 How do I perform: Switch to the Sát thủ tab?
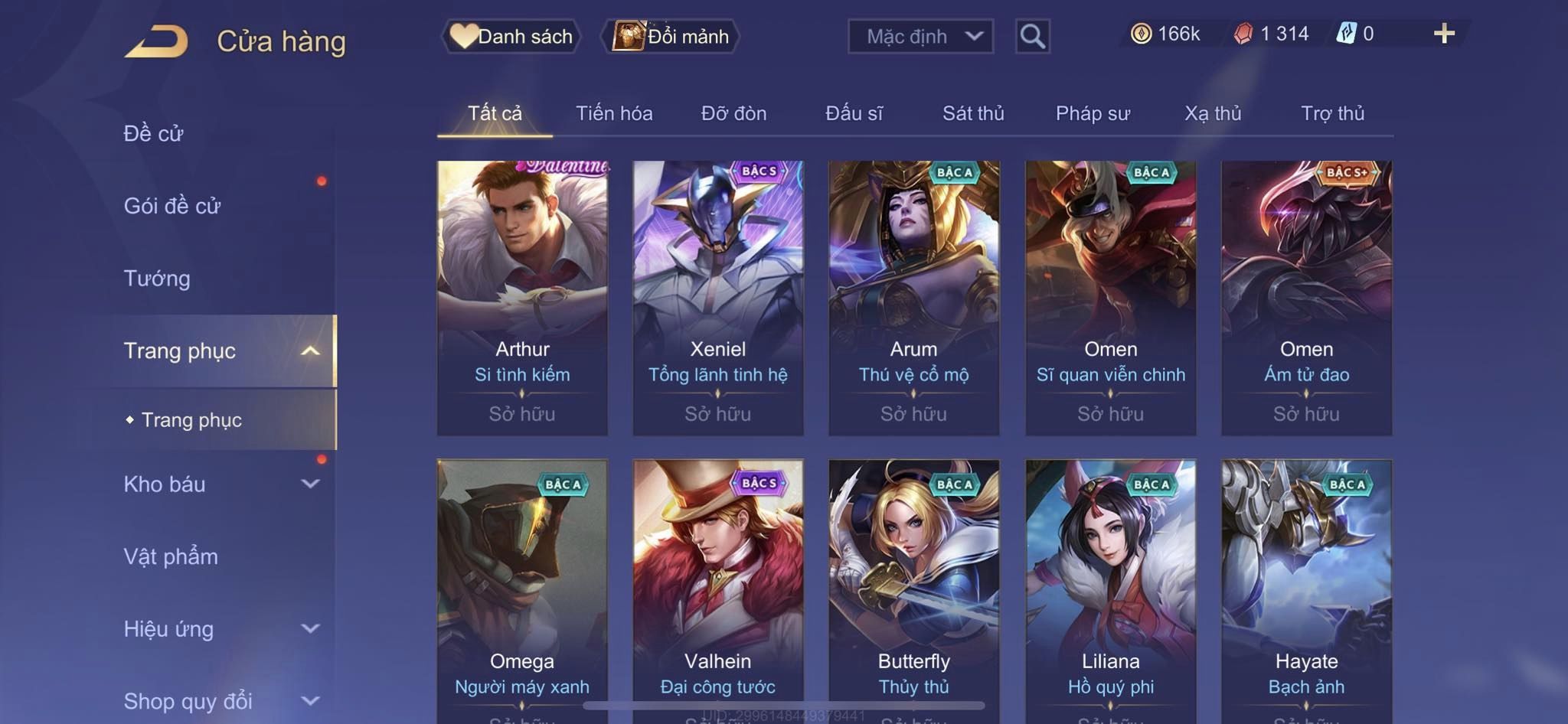[973, 113]
